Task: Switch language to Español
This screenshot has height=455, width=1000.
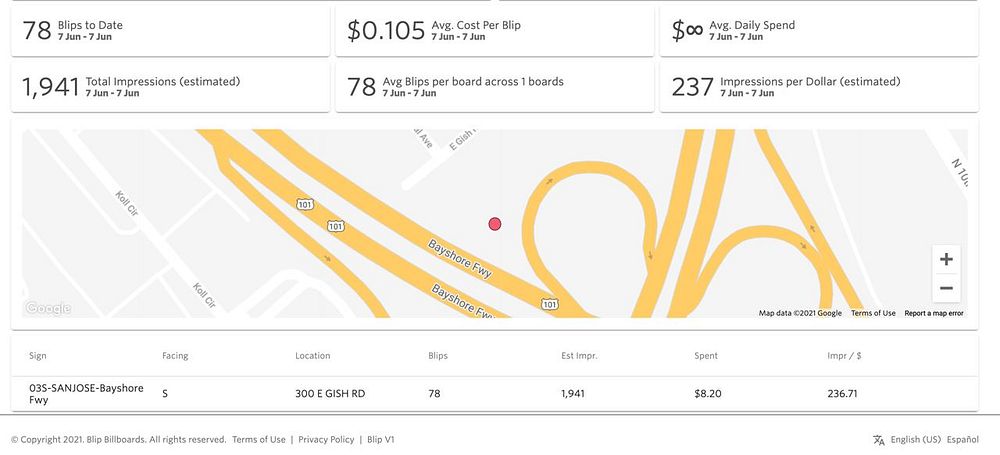Action: click(x=963, y=439)
